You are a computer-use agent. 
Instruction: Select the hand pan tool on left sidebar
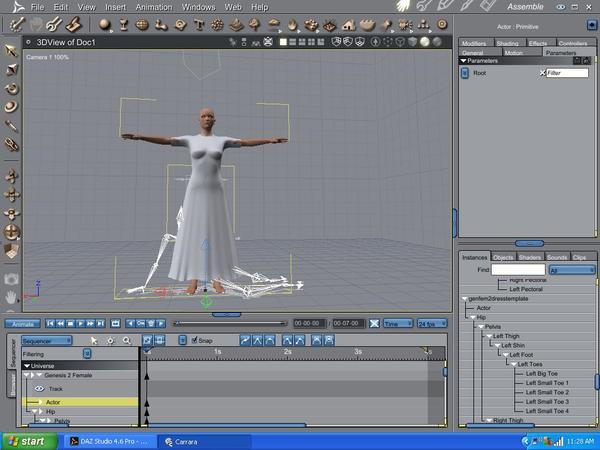click(11, 297)
